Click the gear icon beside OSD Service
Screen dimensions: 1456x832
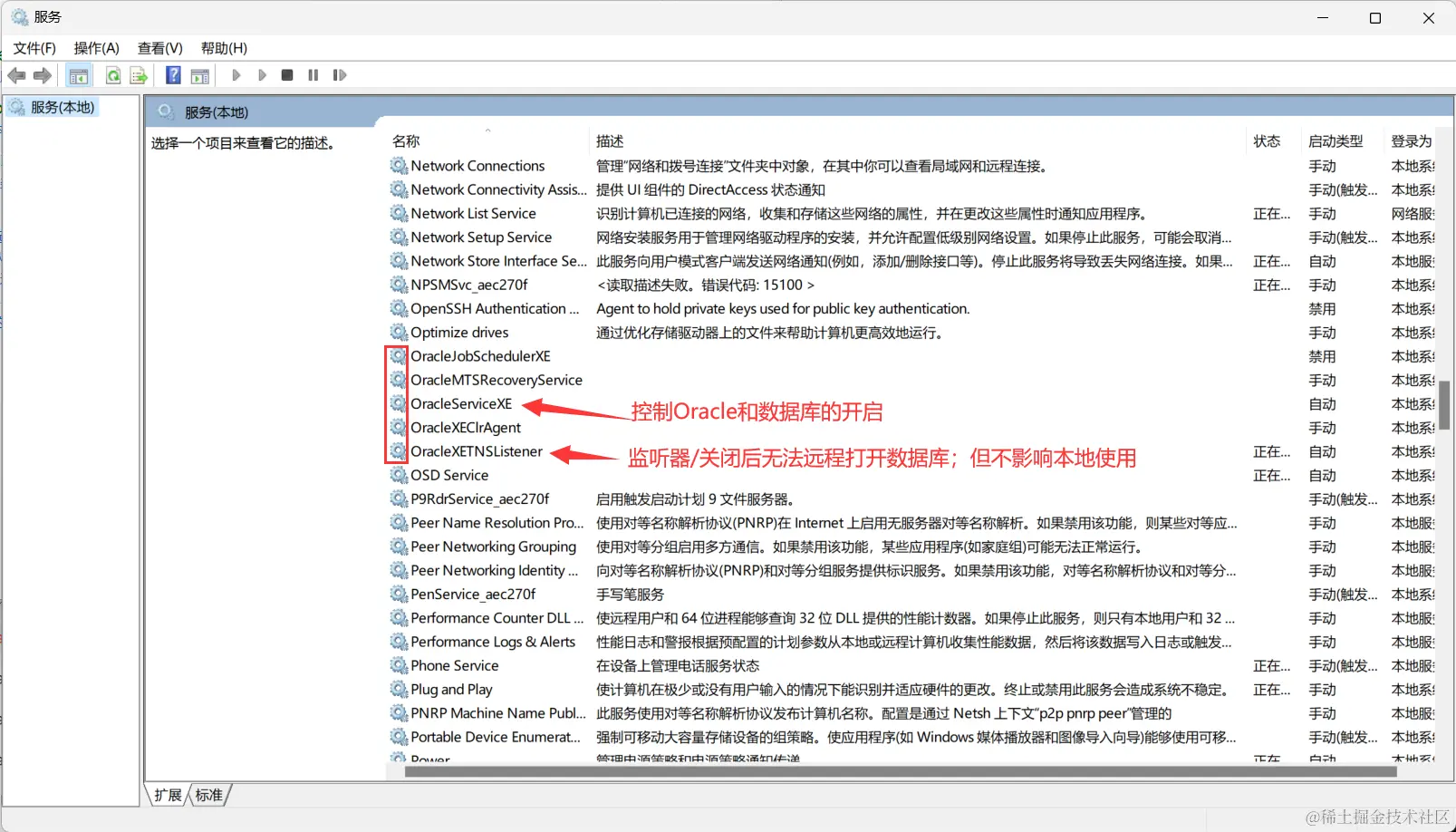click(399, 475)
